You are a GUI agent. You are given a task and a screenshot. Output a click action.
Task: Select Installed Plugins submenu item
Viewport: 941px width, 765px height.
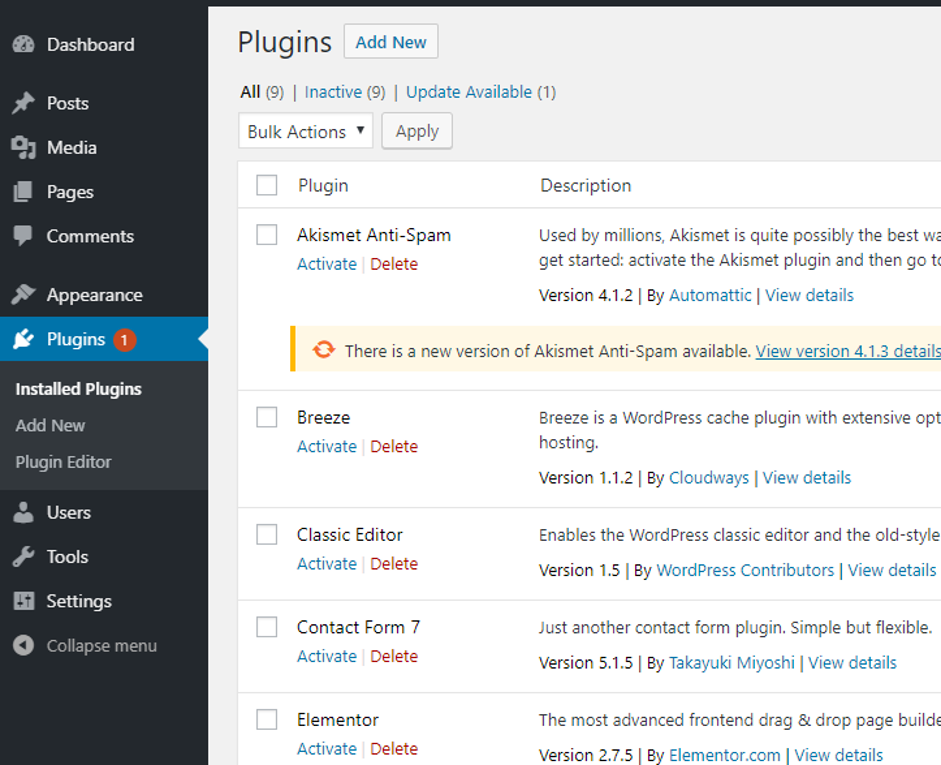[79, 389]
